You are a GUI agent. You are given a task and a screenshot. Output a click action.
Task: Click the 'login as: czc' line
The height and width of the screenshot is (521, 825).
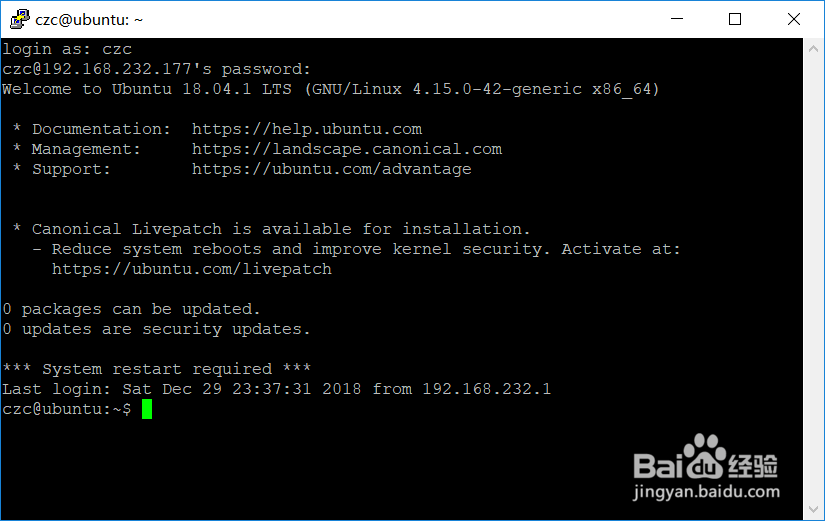pyautogui.click(x=67, y=49)
